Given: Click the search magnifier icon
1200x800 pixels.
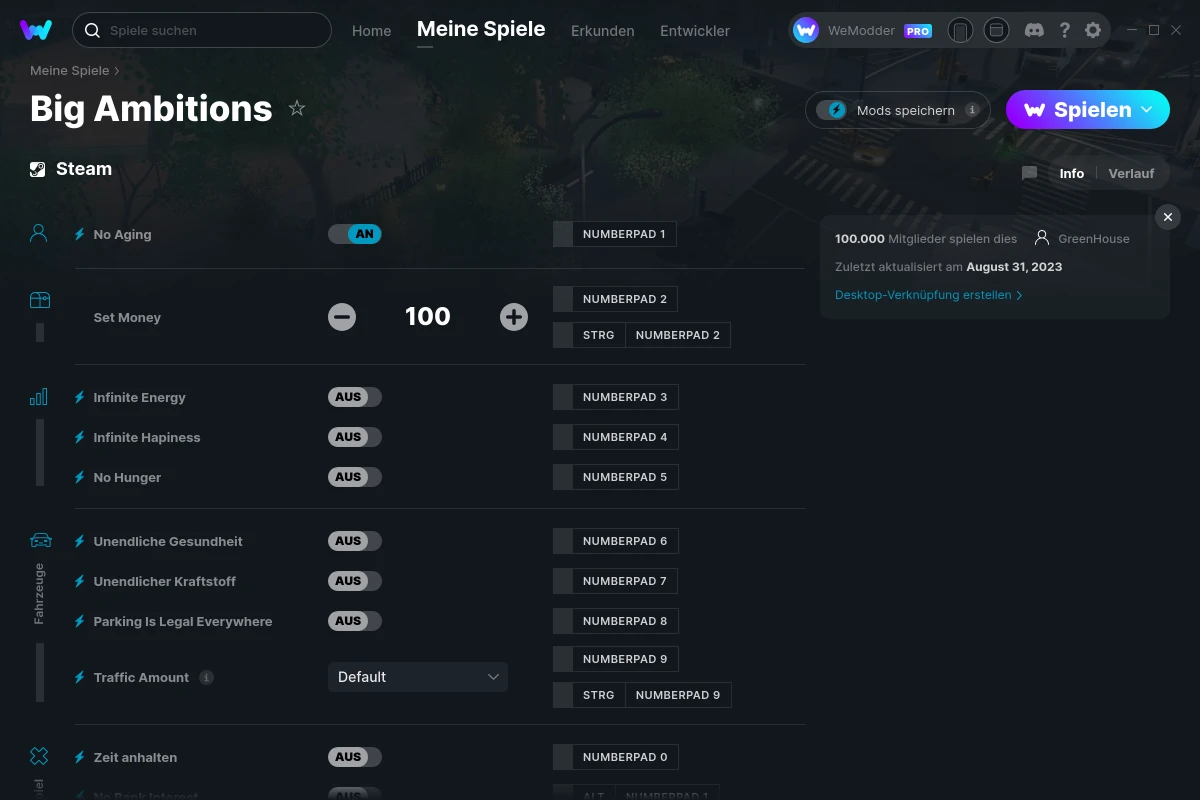Looking at the screenshot, I should pos(92,30).
